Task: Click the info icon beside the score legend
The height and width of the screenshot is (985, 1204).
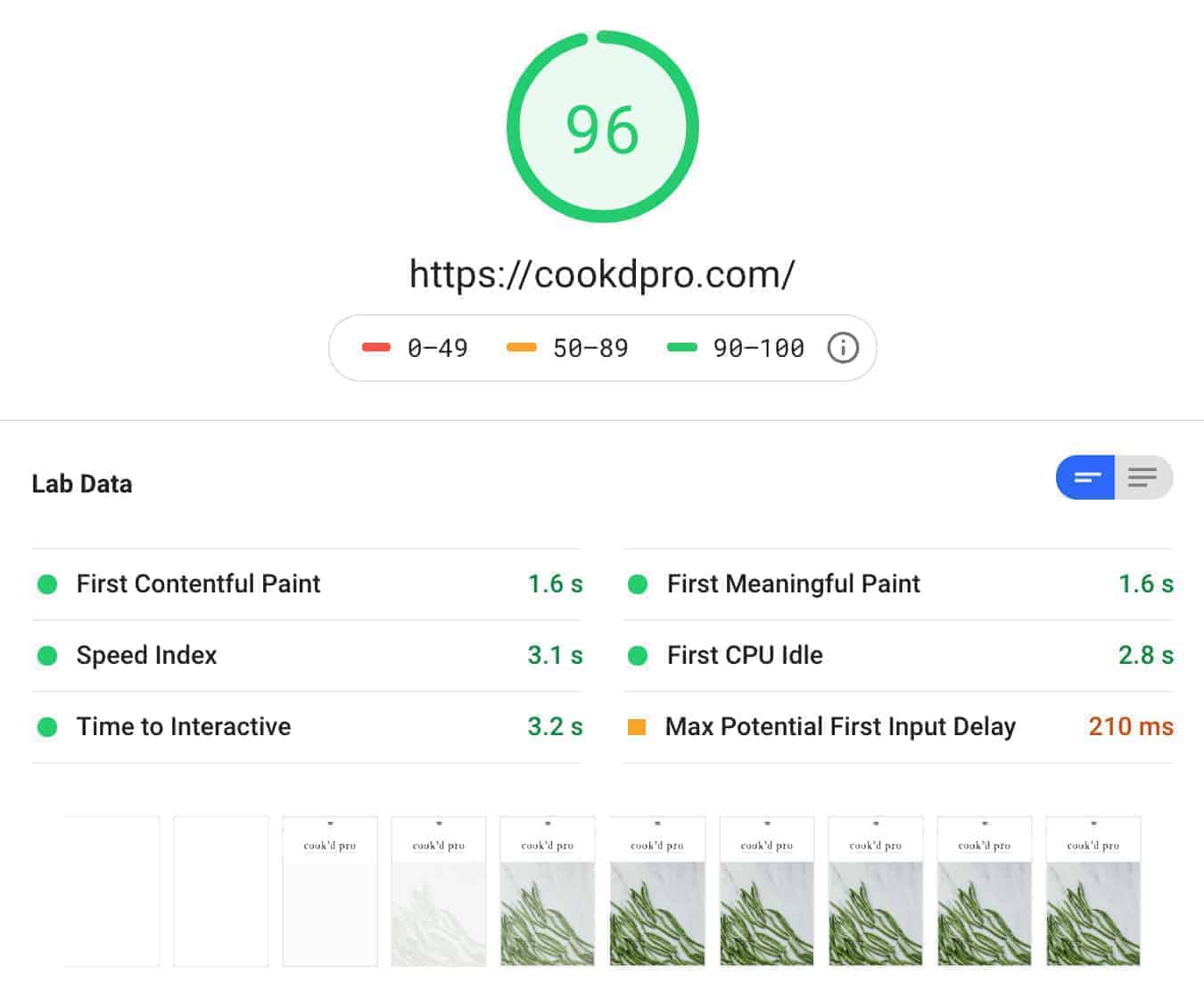Action: pyautogui.click(x=843, y=348)
